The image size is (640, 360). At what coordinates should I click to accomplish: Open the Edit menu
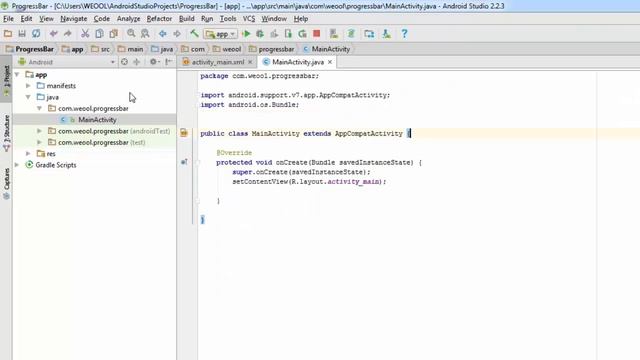point(26,19)
